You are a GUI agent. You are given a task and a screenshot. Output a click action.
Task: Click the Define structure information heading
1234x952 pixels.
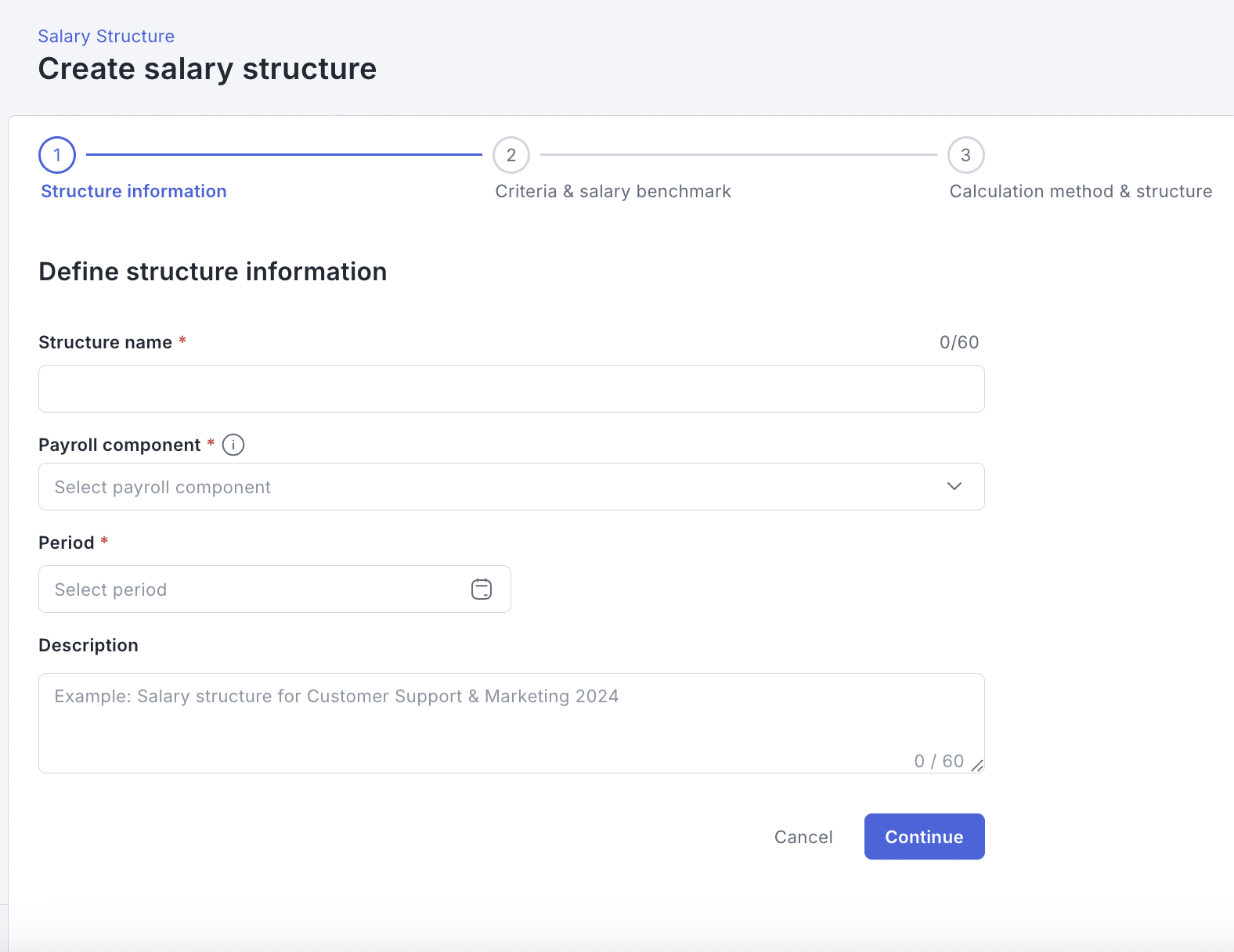click(213, 272)
